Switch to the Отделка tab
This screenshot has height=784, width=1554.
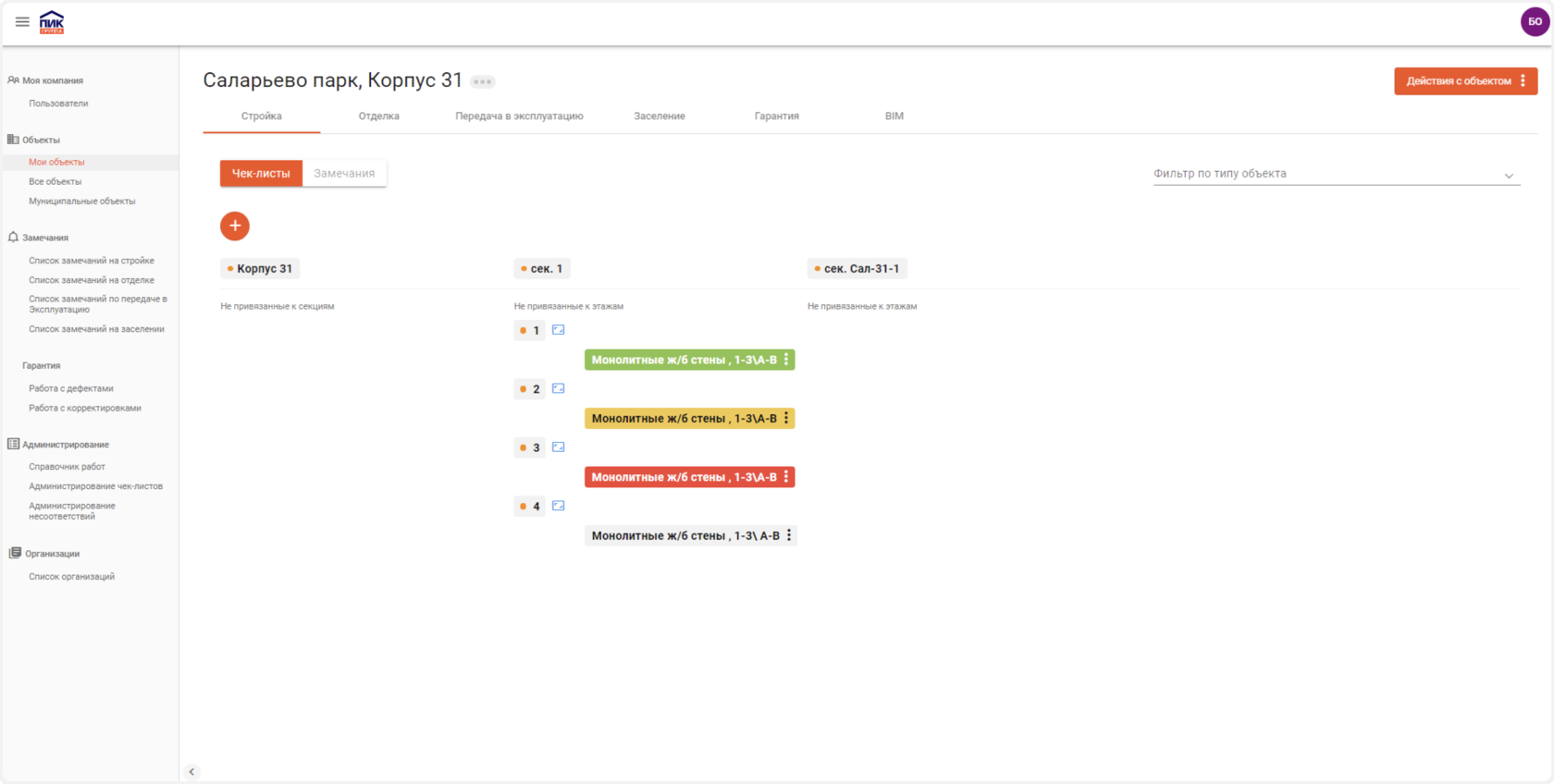[379, 116]
